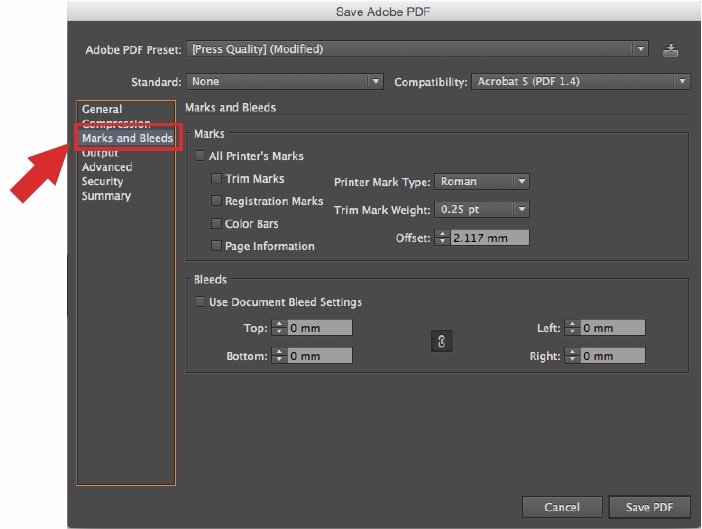Switch to the Output section

(x=100, y=153)
